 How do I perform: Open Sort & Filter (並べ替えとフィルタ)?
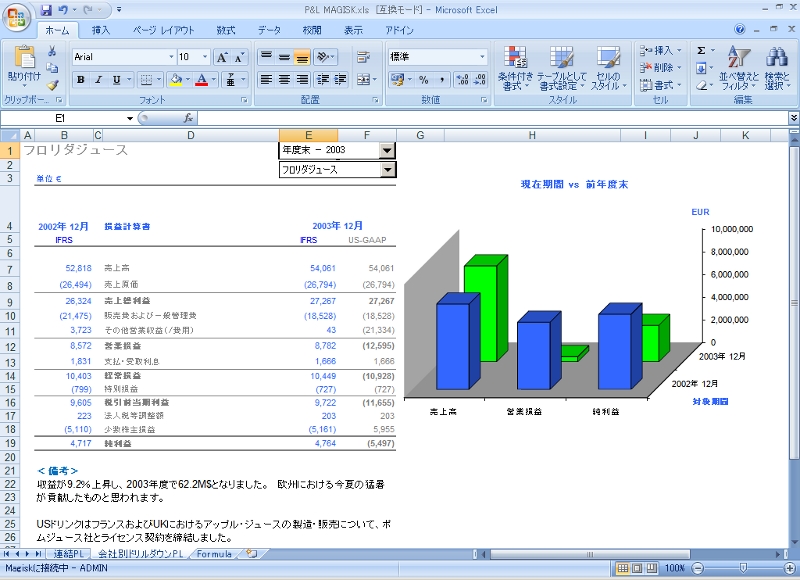737,68
